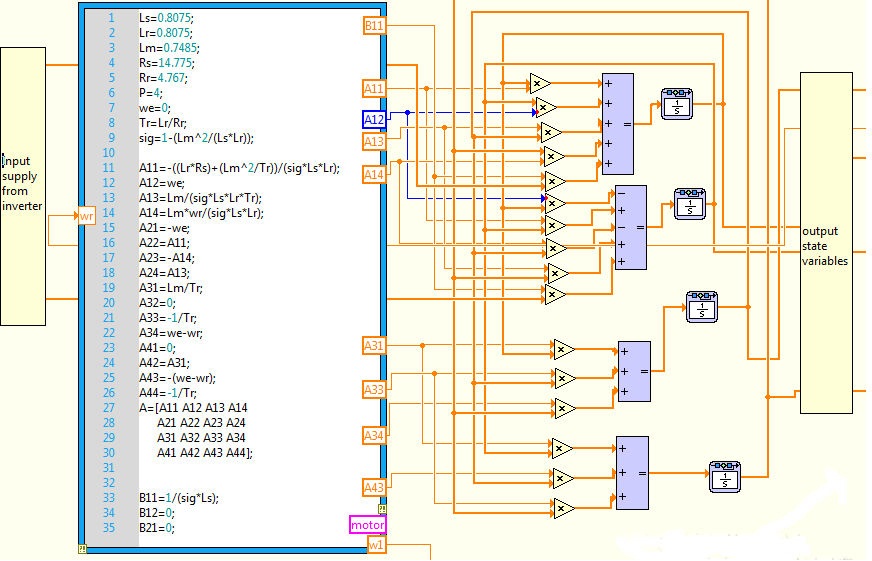872x561 pixels.
Task: Click the wr input terminal
Action: coord(87,216)
